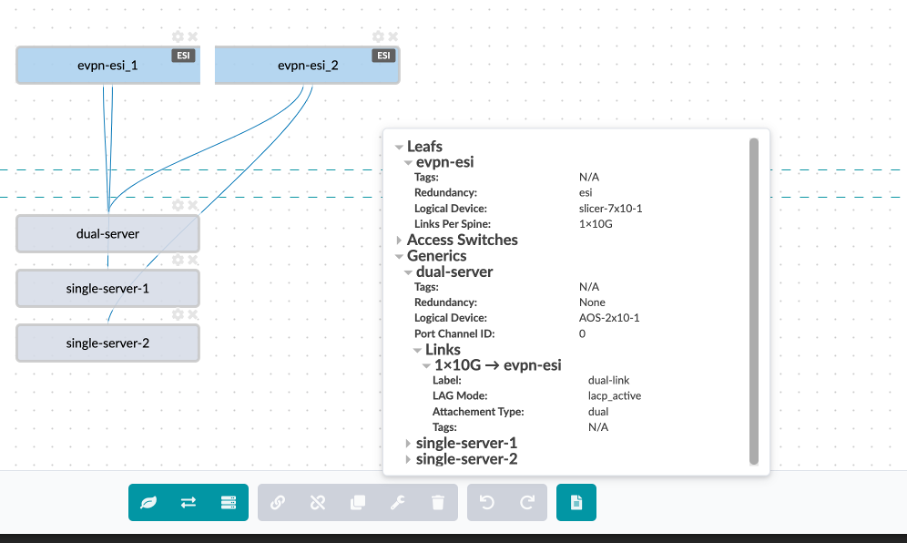Image resolution: width=908 pixels, height=544 pixels.
Task: Expand the Access Switches section
Action: pyautogui.click(x=399, y=240)
